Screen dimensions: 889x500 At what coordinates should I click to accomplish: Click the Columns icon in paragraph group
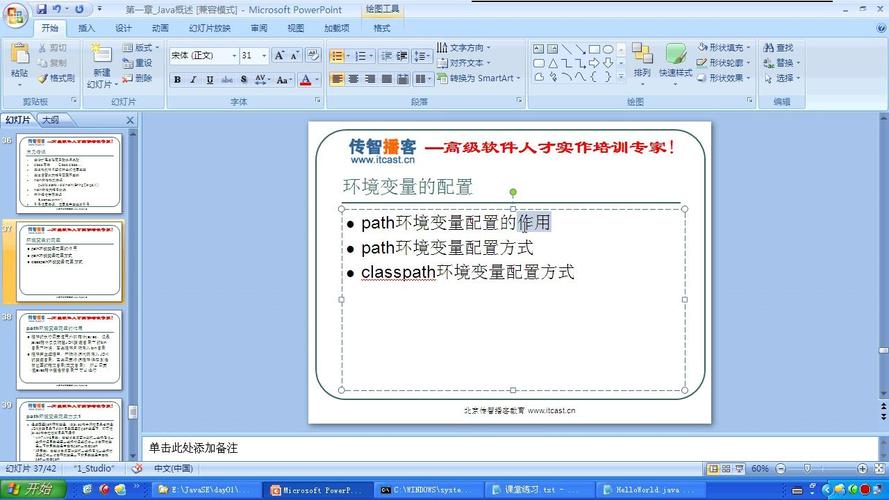(x=423, y=79)
